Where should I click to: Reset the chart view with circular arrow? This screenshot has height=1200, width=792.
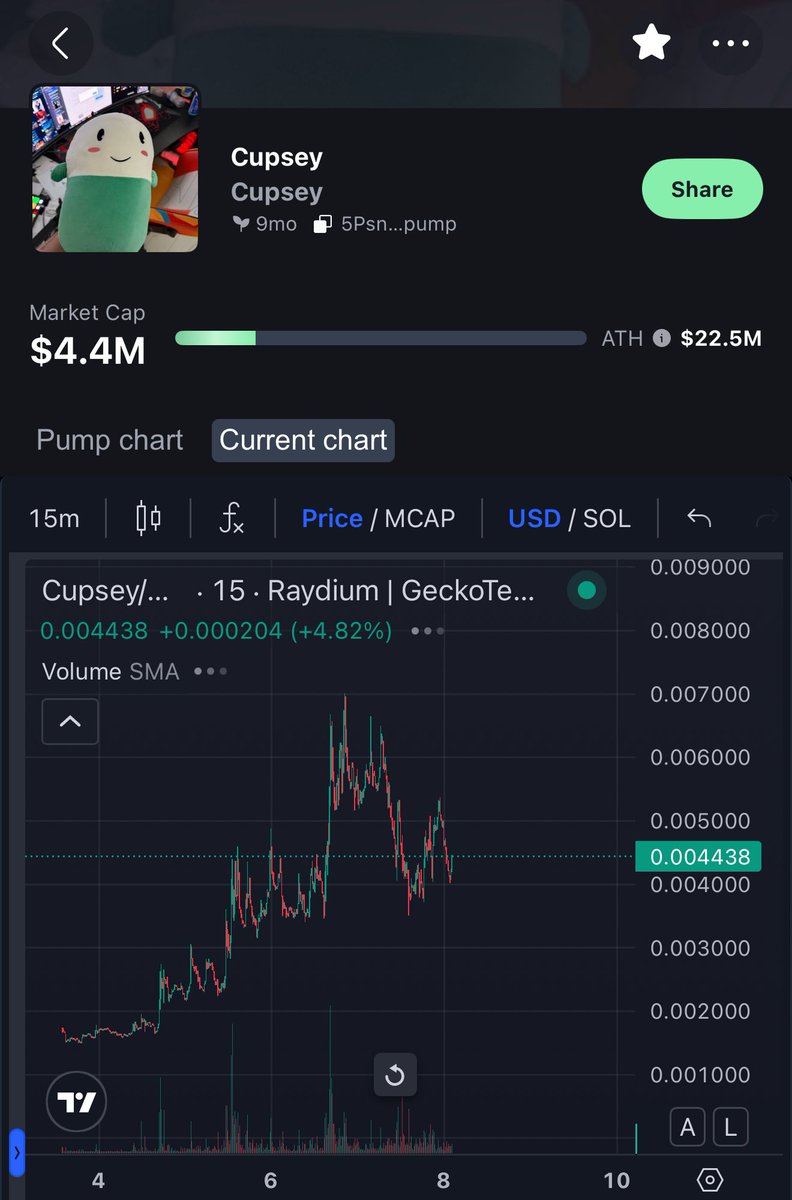click(x=394, y=1075)
